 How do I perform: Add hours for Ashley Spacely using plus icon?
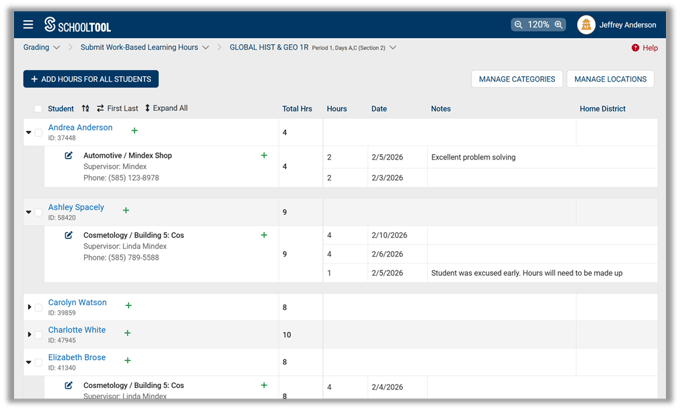click(x=126, y=210)
